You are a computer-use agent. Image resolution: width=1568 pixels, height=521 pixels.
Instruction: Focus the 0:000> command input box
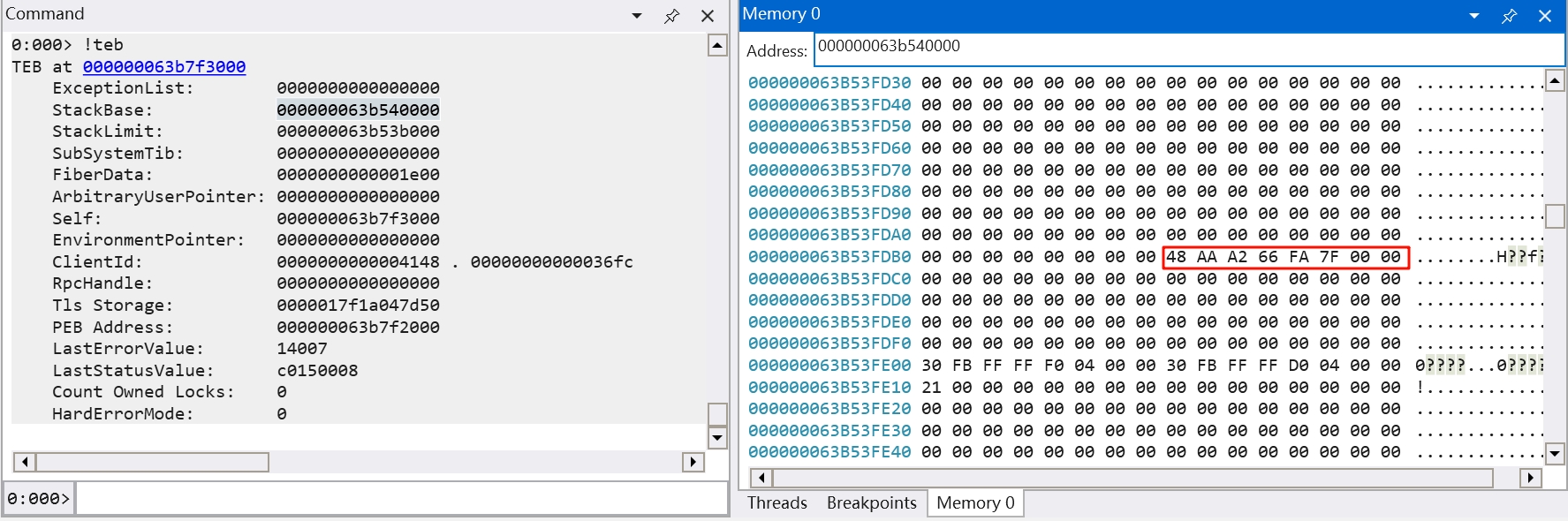coord(402,498)
